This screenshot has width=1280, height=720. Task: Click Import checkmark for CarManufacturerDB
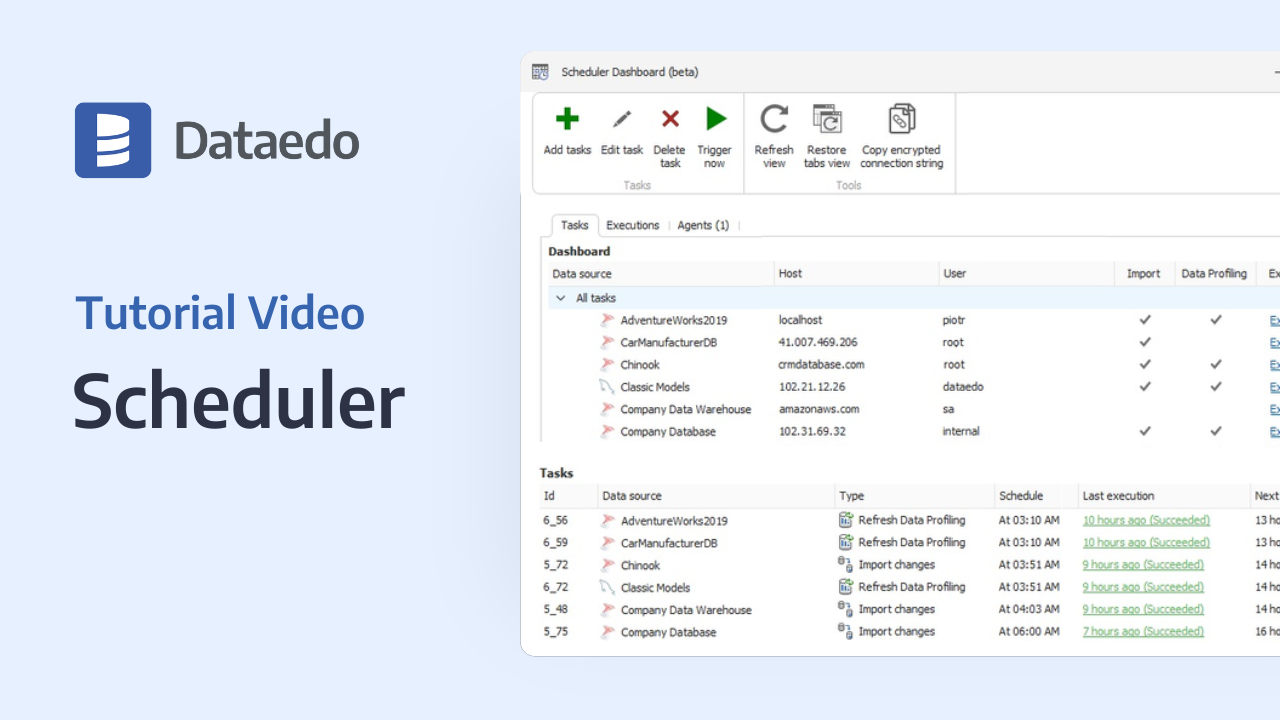point(1146,342)
